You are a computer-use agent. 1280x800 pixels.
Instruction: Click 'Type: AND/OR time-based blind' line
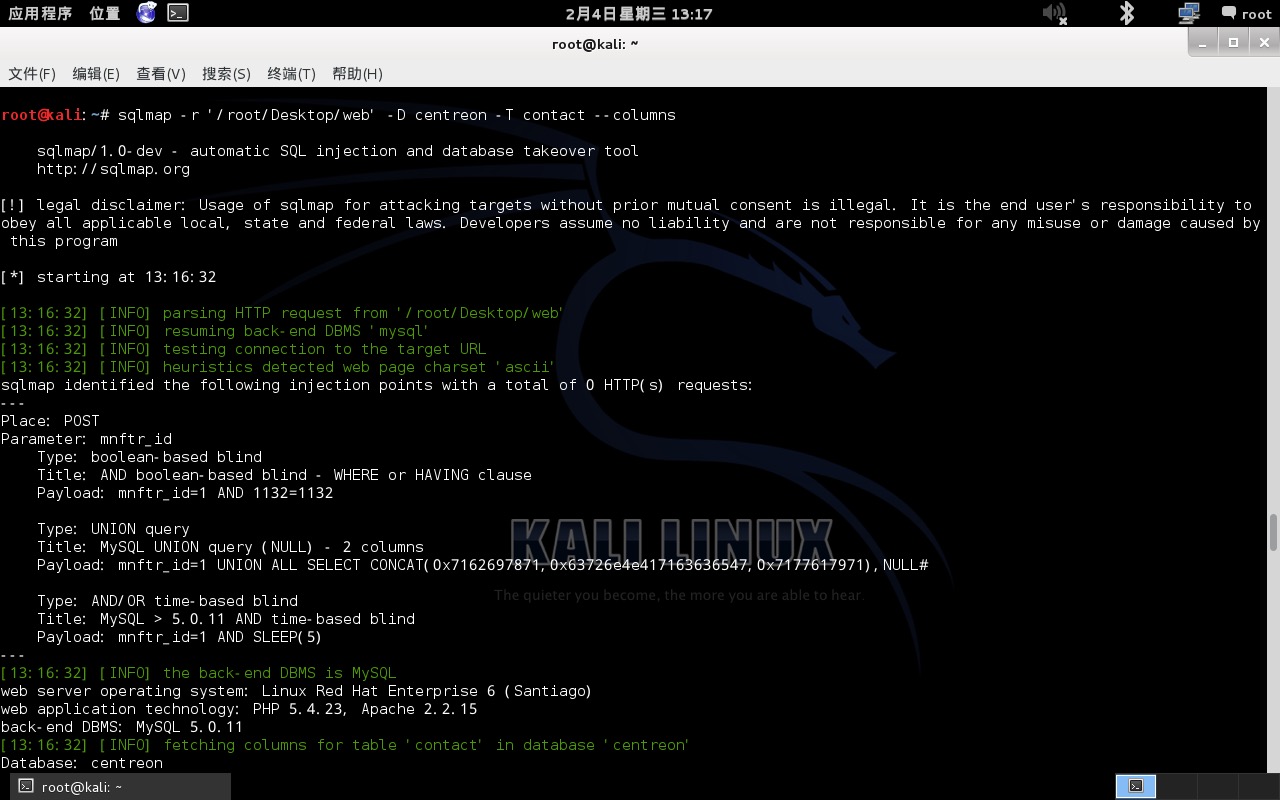pos(167,601)
